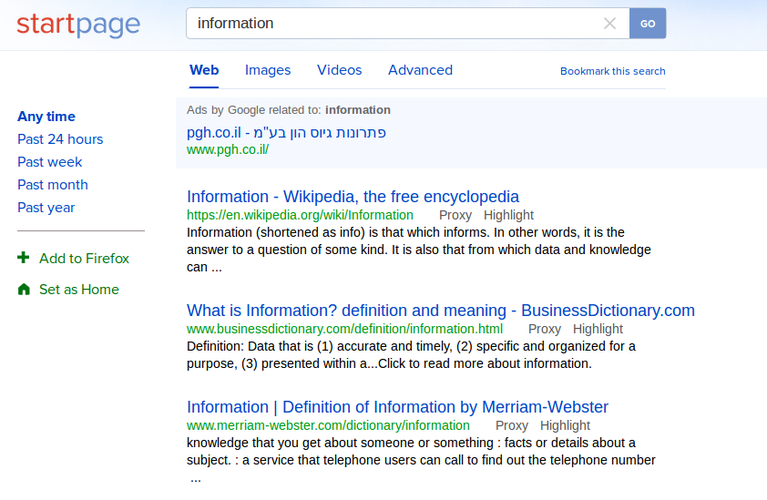Click the merriam-webster.com dictionary URL
767x500 pixels.
click(328, 426)
